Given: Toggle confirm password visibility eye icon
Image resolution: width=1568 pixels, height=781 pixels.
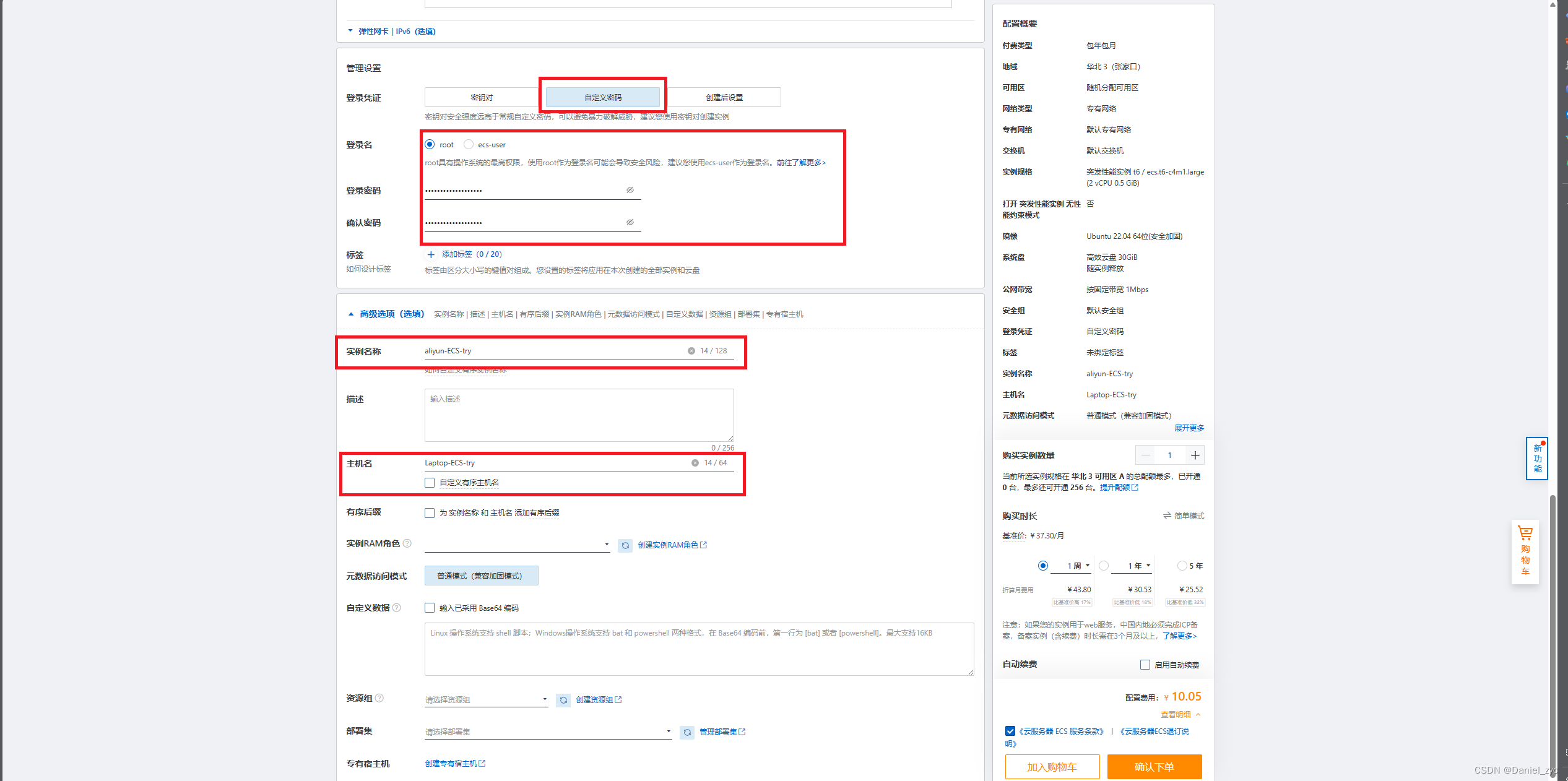Looking at the screenshot, I should (630, 222).
